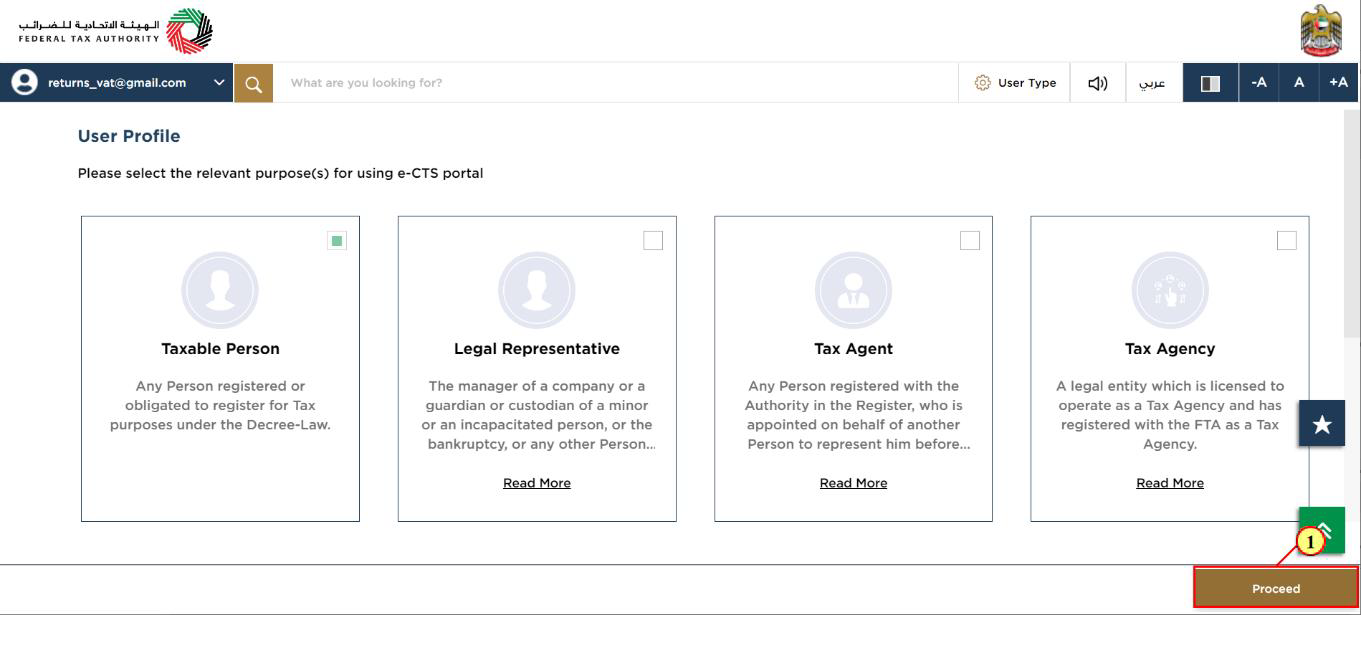This screenshot has width=1361, height=648.
Task: Click the green scroll-to-top arrow button
Action: (1322, 530)
